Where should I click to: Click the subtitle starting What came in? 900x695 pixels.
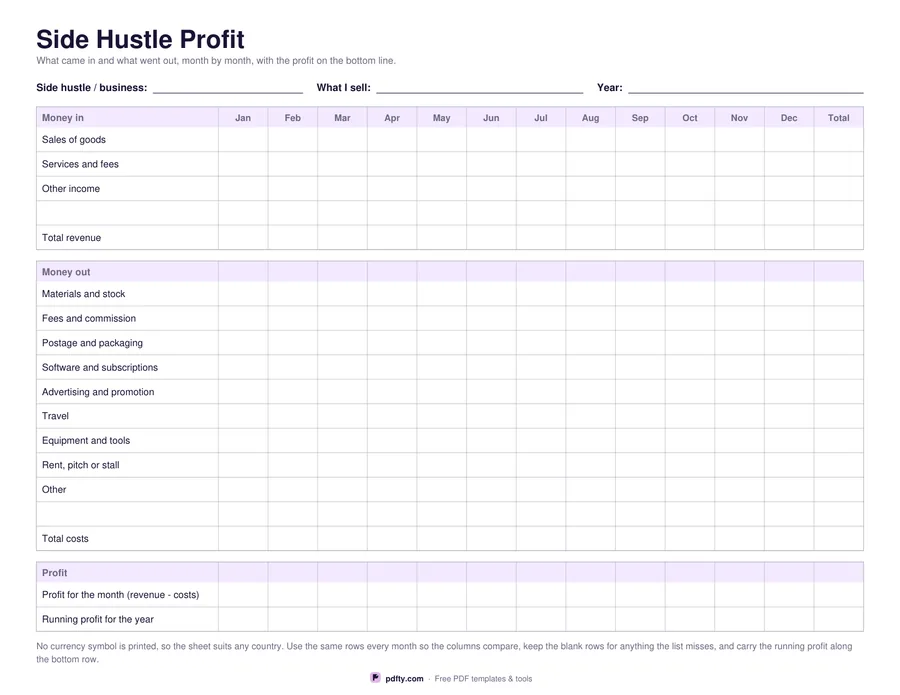(216, 61)
